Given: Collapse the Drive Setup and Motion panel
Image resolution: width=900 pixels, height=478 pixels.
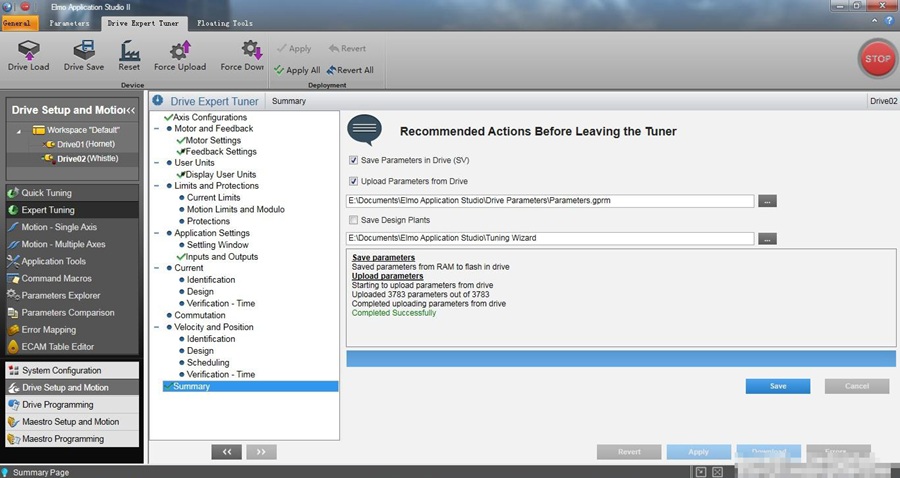Looking at the screenshot, I should (130, 110).
